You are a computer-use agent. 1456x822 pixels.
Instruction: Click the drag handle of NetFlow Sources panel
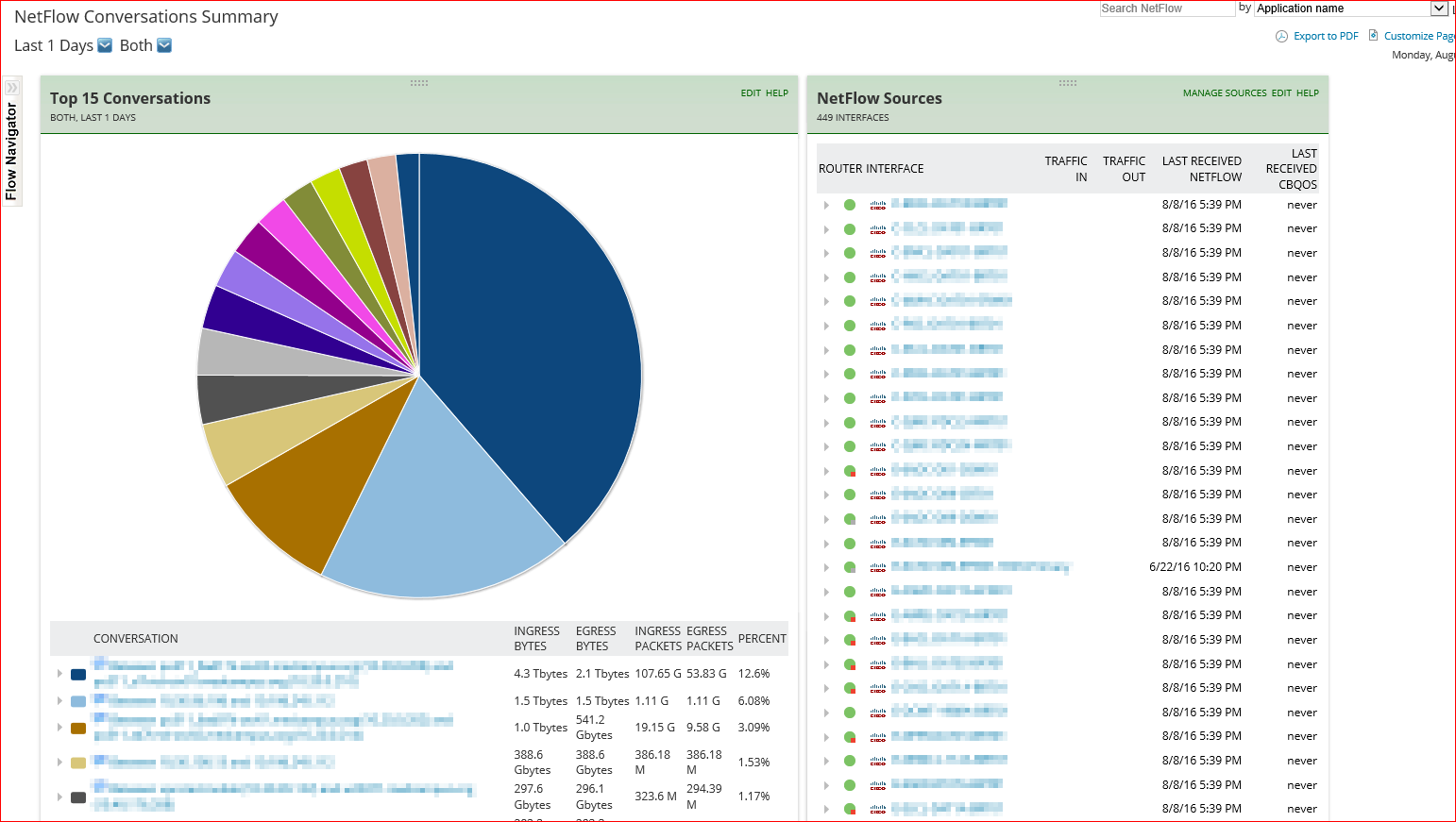[x=1068, y=83]
